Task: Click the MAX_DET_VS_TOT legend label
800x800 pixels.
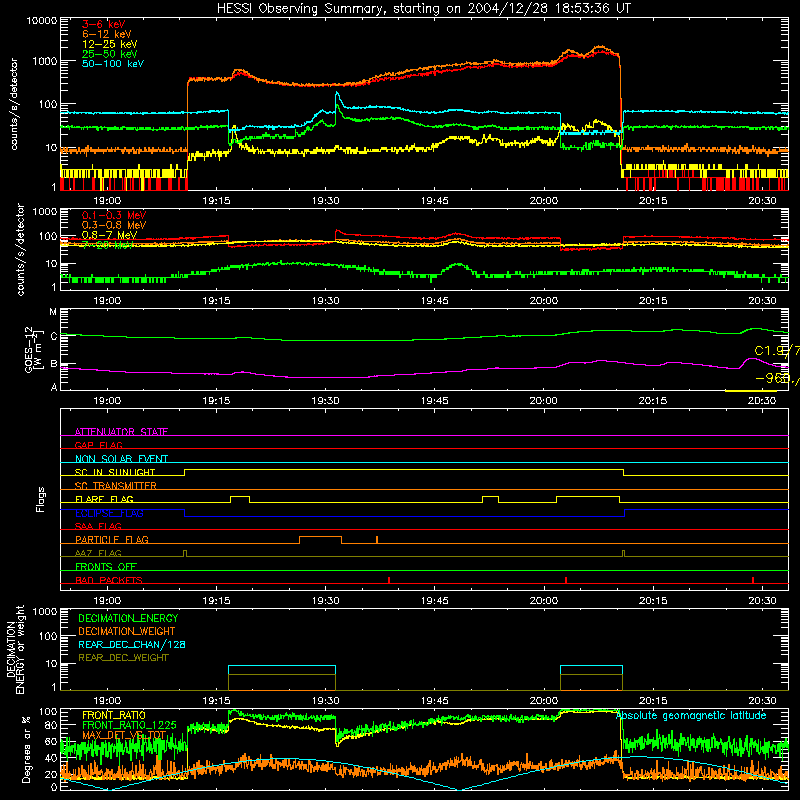Action: pos(124,735)
